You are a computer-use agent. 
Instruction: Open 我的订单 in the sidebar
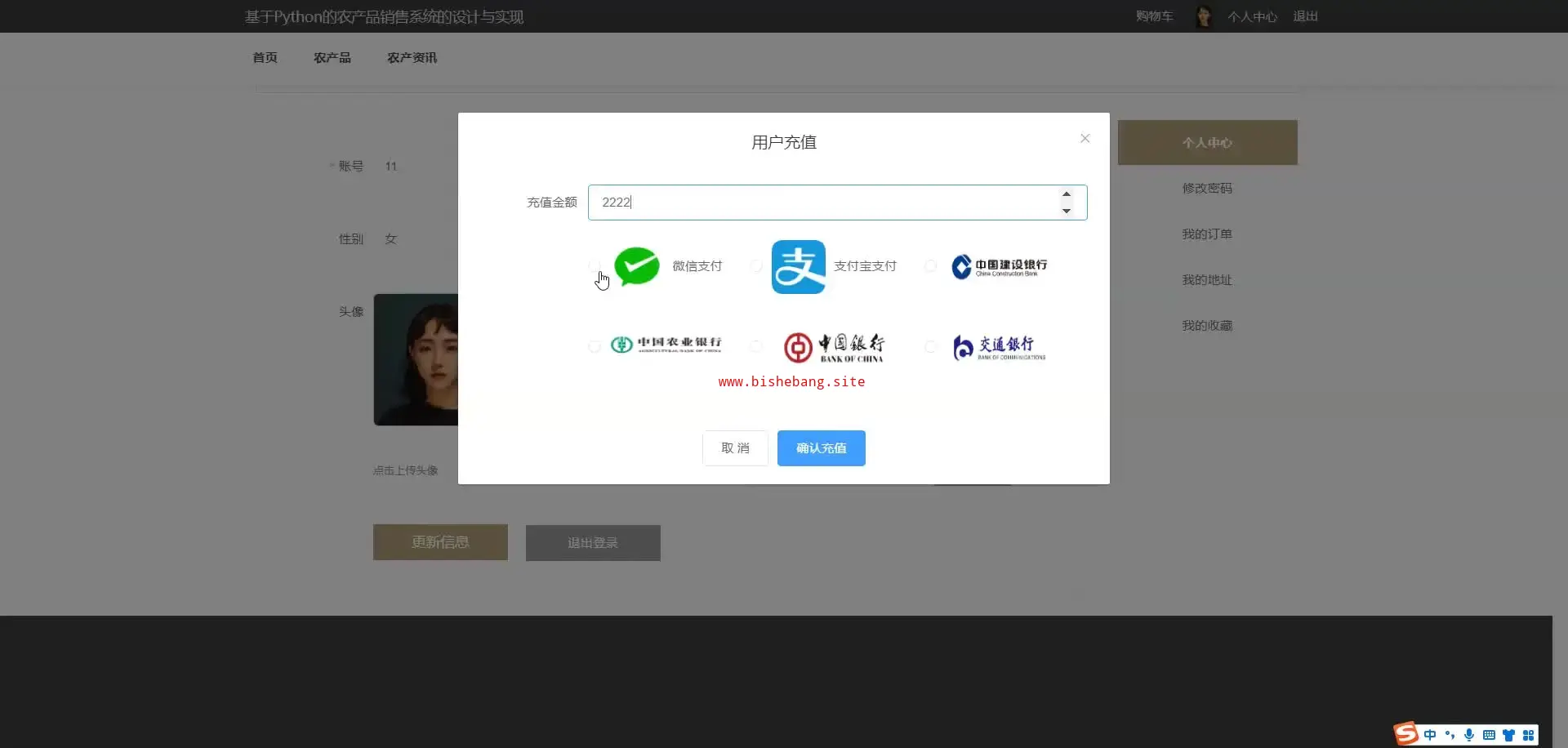[x=1207, y=234]
